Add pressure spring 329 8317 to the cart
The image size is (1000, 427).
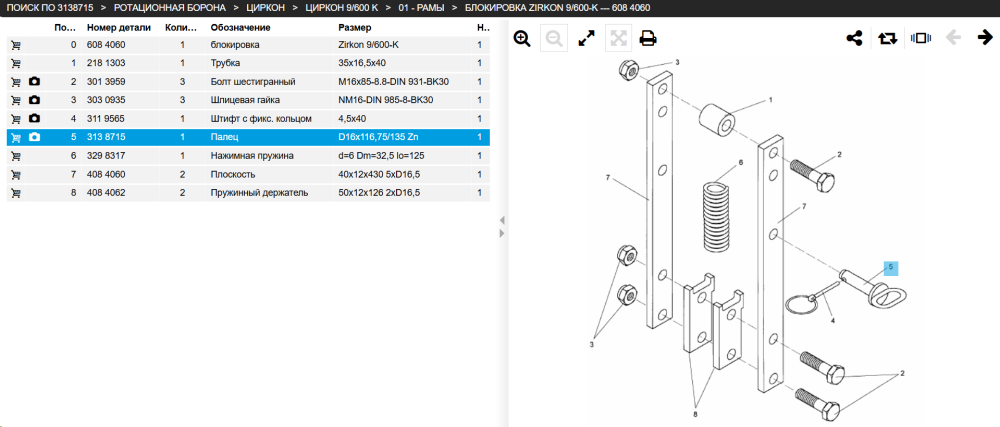[x=16, y=156]
